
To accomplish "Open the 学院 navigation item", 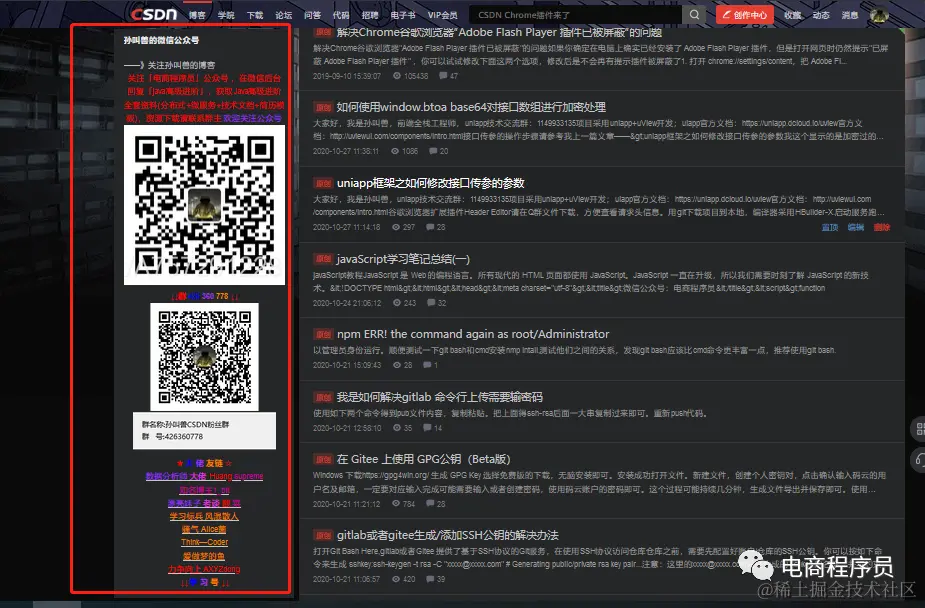I will [x=226, y=15].
